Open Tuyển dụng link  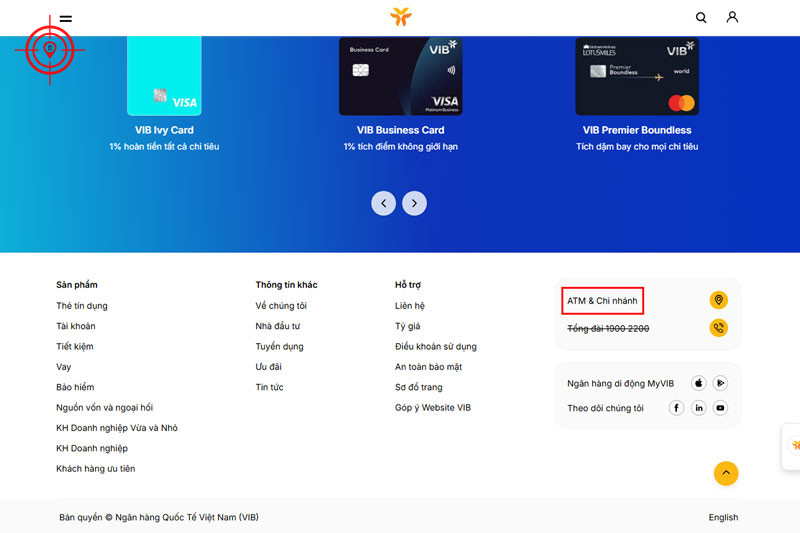(x=280, y=346)
